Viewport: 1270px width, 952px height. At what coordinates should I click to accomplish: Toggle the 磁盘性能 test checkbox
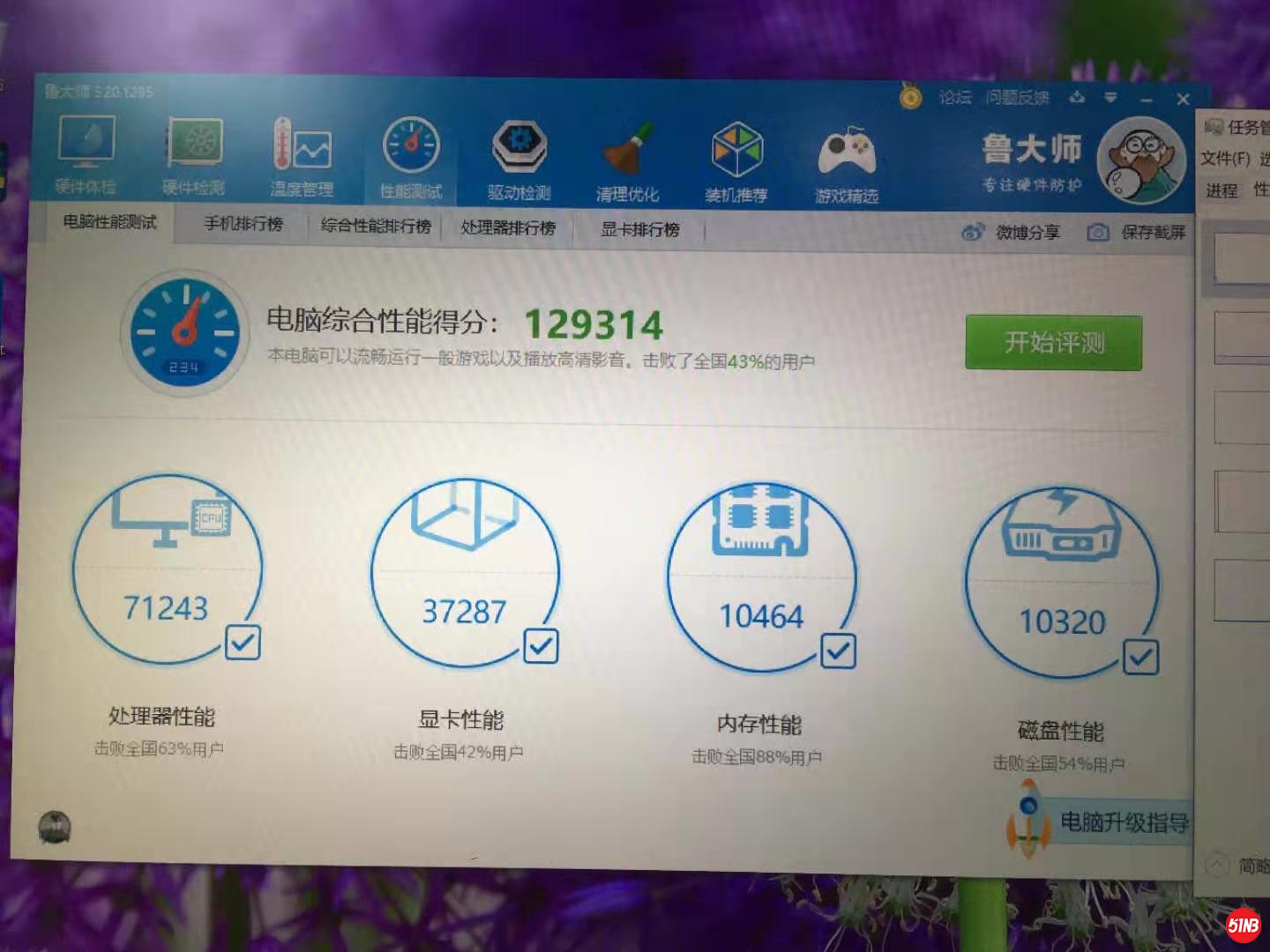[1140, 658]
